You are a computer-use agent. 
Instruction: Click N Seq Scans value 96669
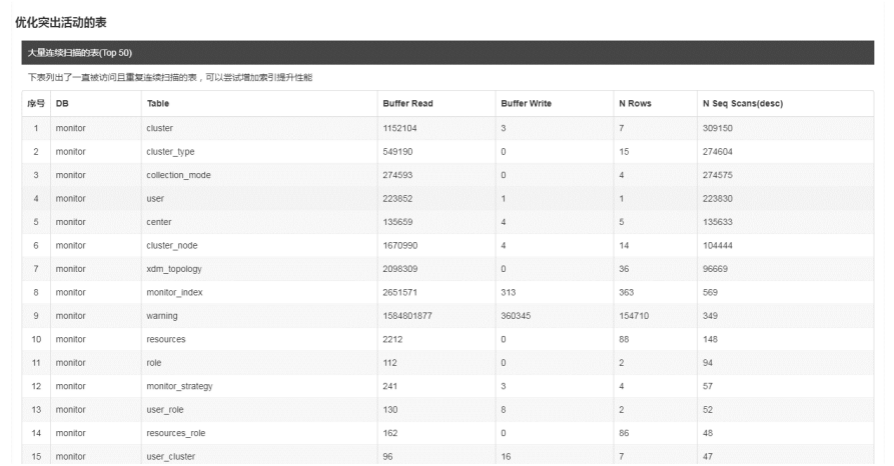point(715,269)
